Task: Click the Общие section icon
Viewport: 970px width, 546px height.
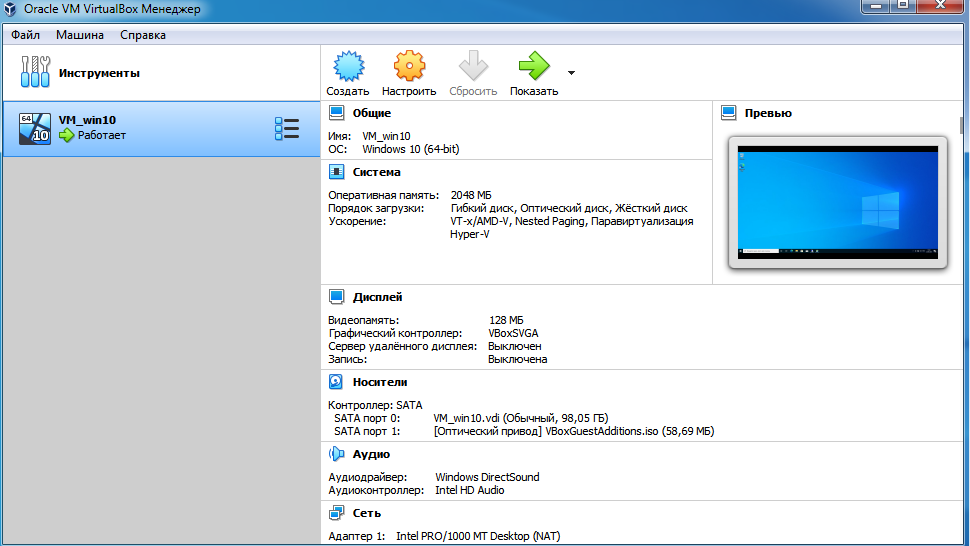Action: pyautogui.click(x=337, y=113)
